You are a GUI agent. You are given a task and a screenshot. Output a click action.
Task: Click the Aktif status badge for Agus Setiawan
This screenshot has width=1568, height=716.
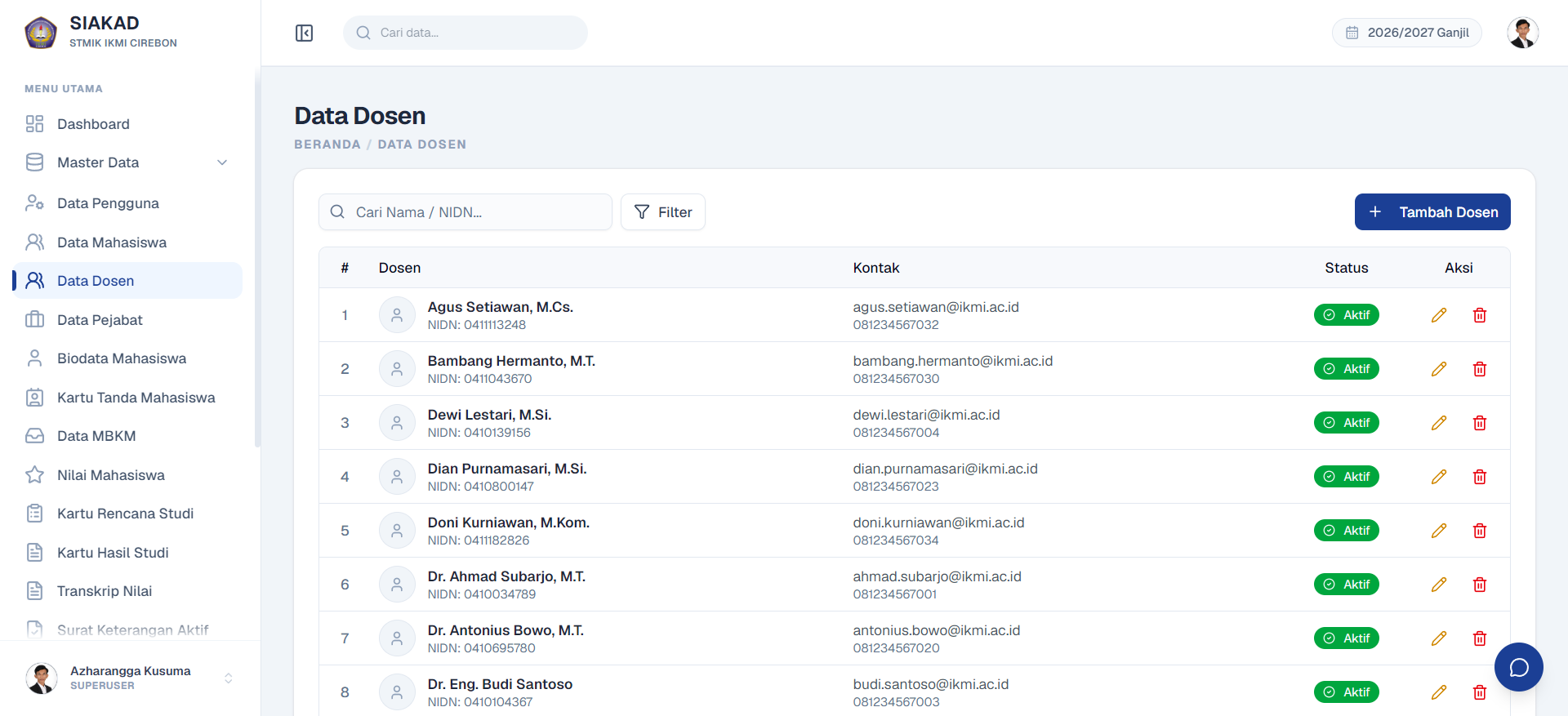pos(1346,315)
